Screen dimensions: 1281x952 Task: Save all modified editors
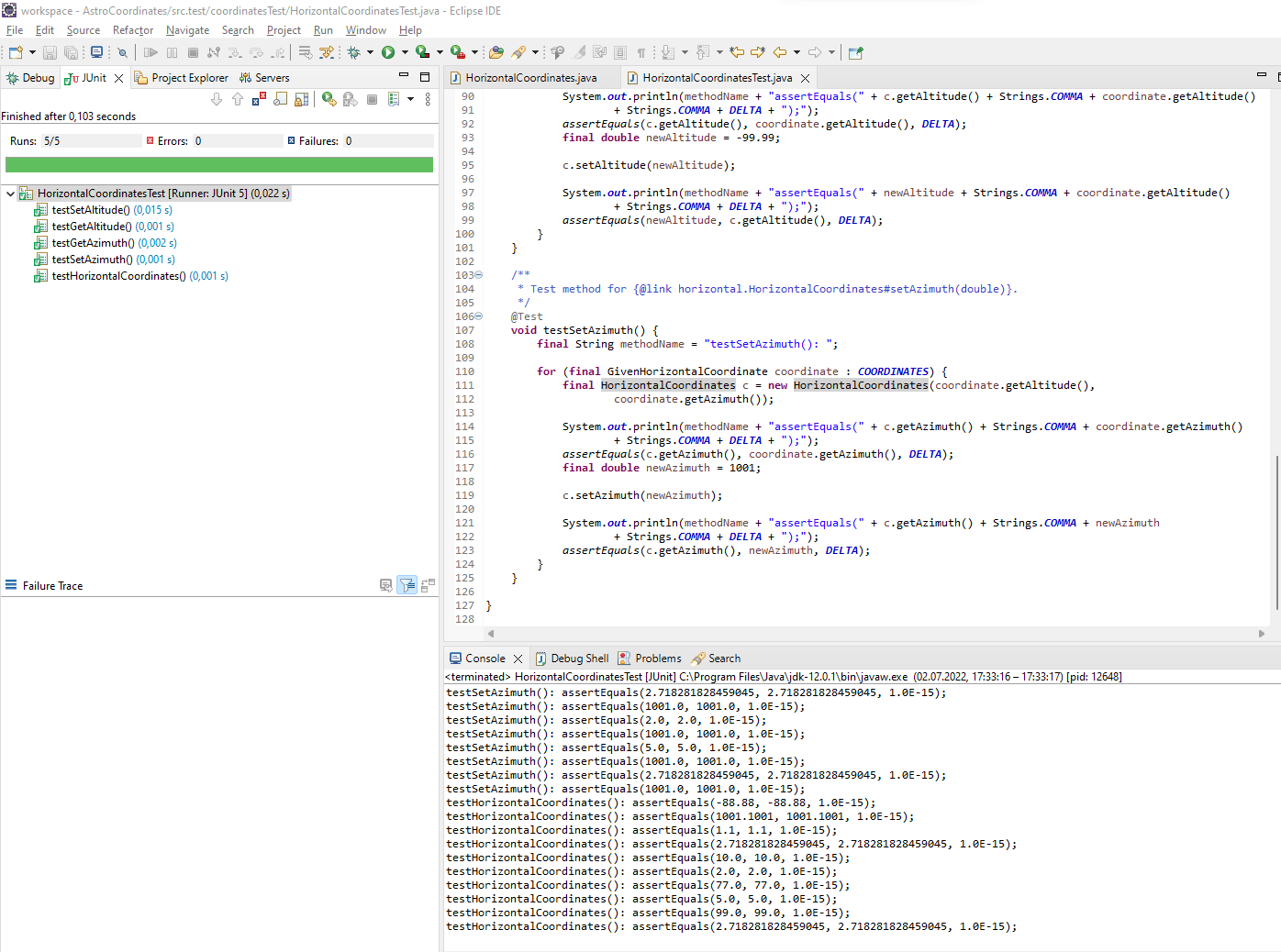(70, 52)
